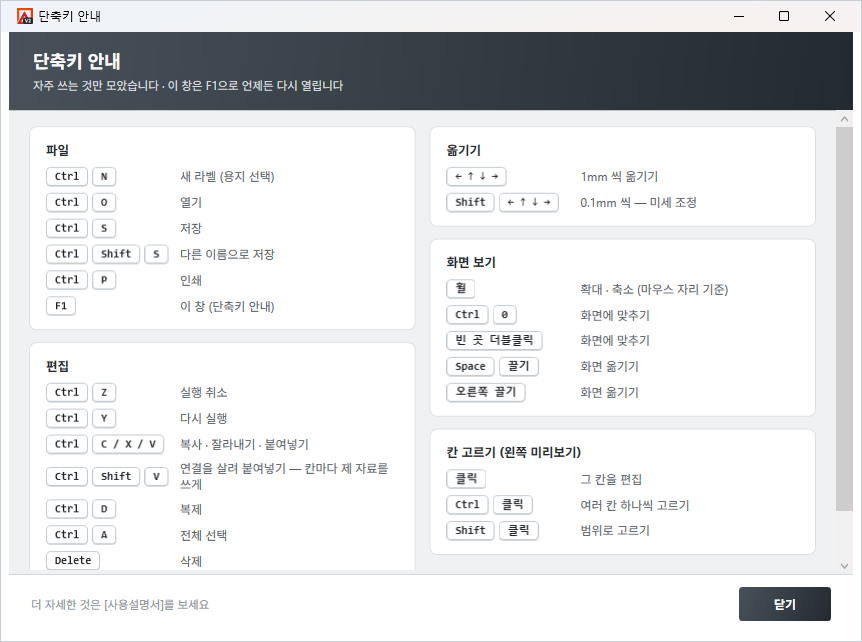Click the 편집 section heading
The image size is (862, 642).
click(57, 366)
